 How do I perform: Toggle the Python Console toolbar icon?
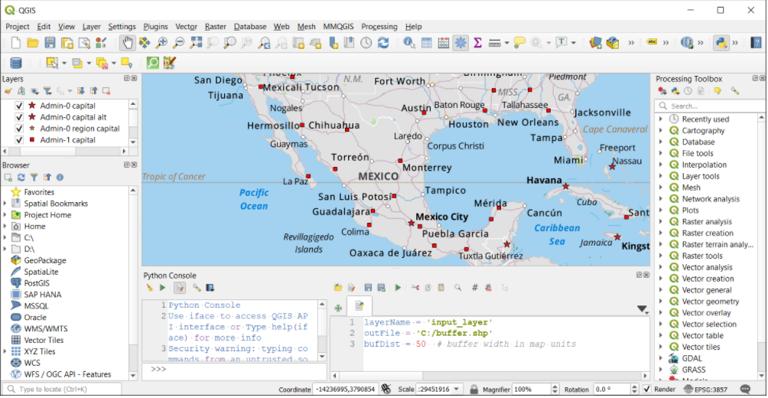720,43
